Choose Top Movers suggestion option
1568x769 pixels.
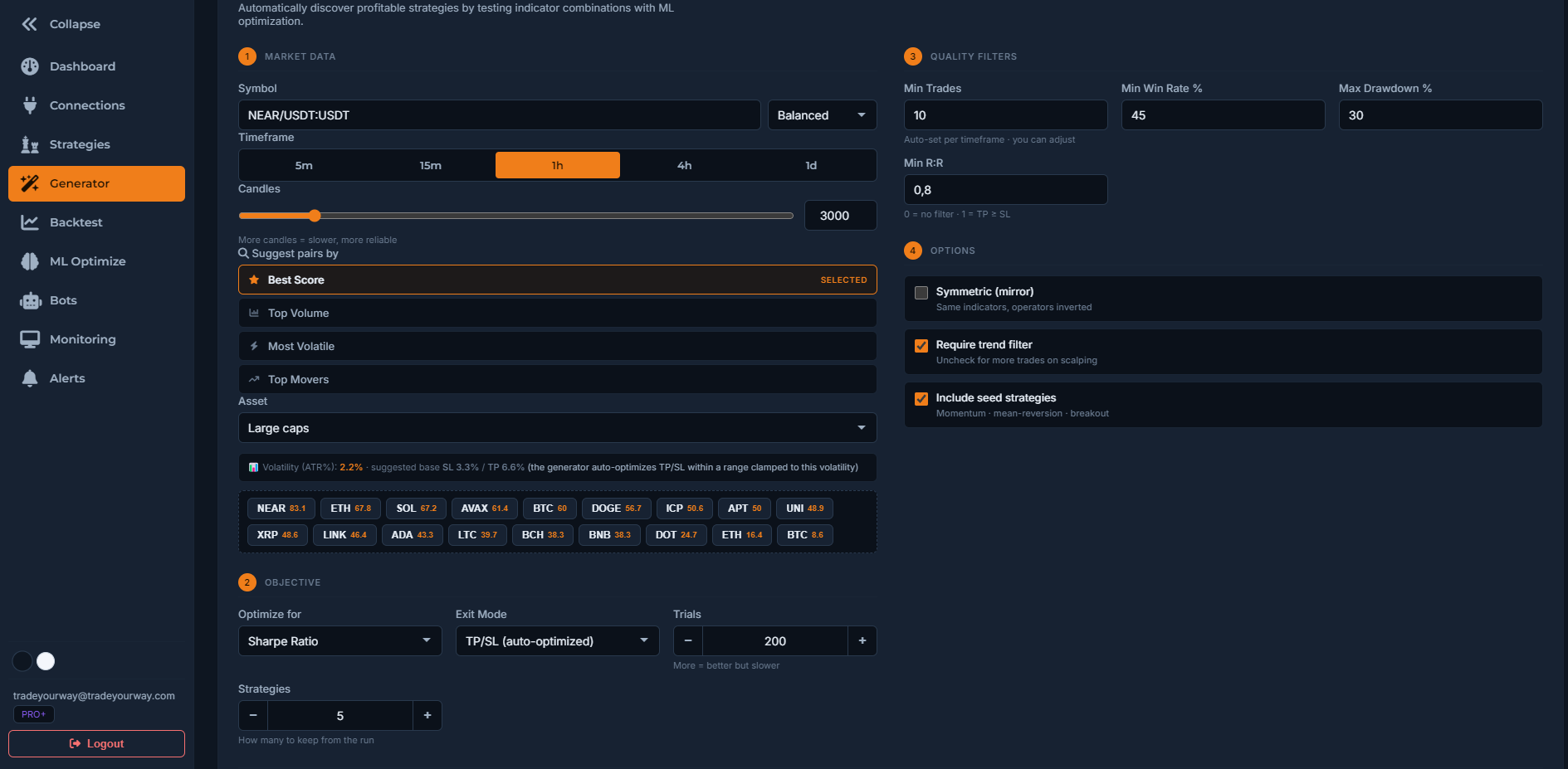tap(557, 379)
